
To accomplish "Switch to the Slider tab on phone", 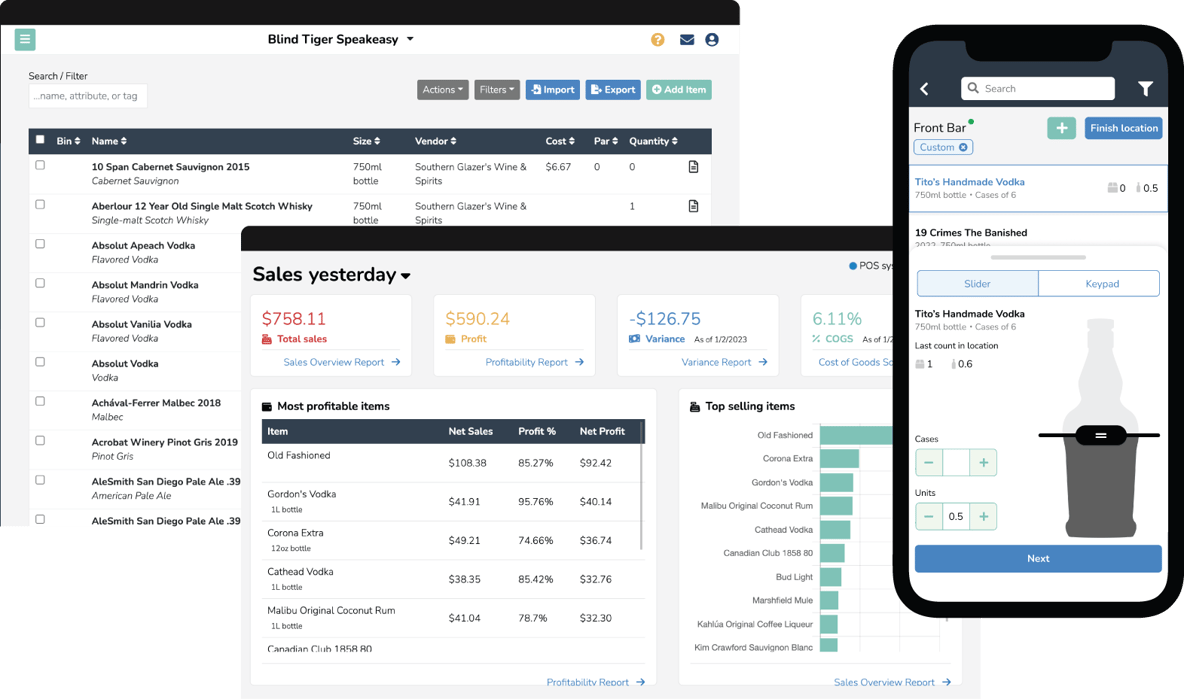I will click(977, 284).
